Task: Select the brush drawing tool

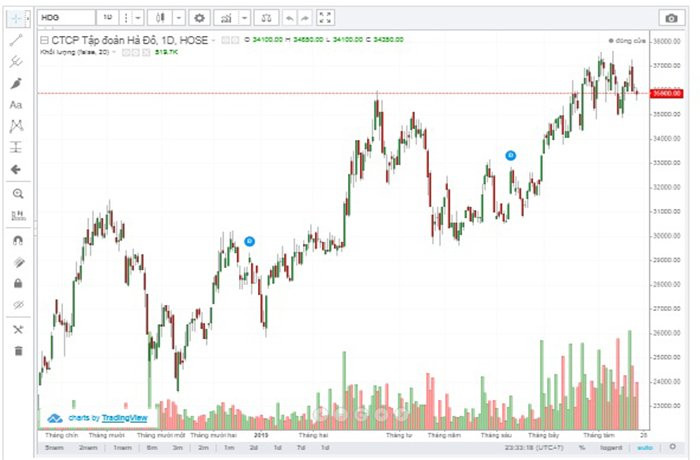Action: pos(16,83)
